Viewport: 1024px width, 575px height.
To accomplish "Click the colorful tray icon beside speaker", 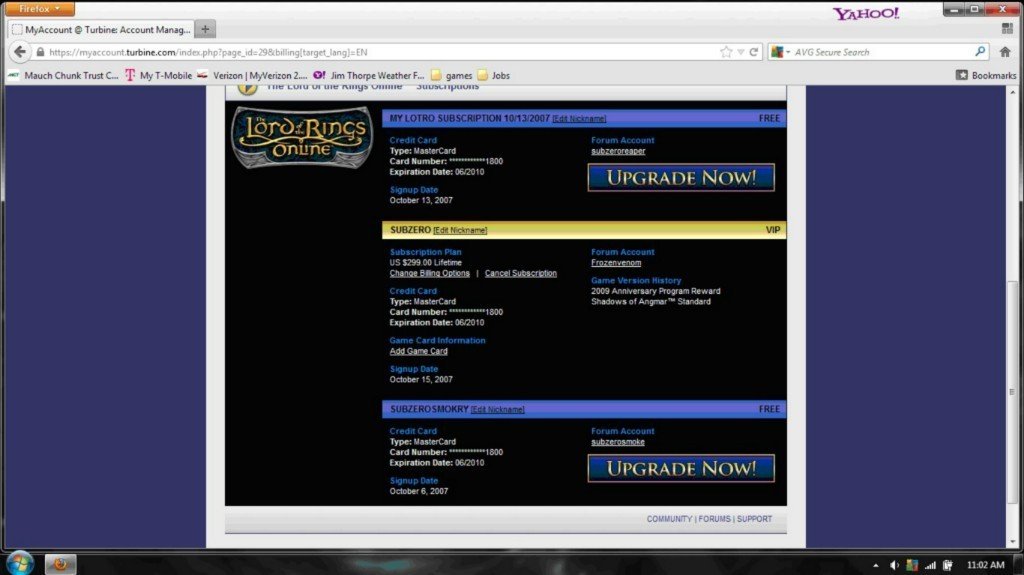I will (x=912, y=565).
